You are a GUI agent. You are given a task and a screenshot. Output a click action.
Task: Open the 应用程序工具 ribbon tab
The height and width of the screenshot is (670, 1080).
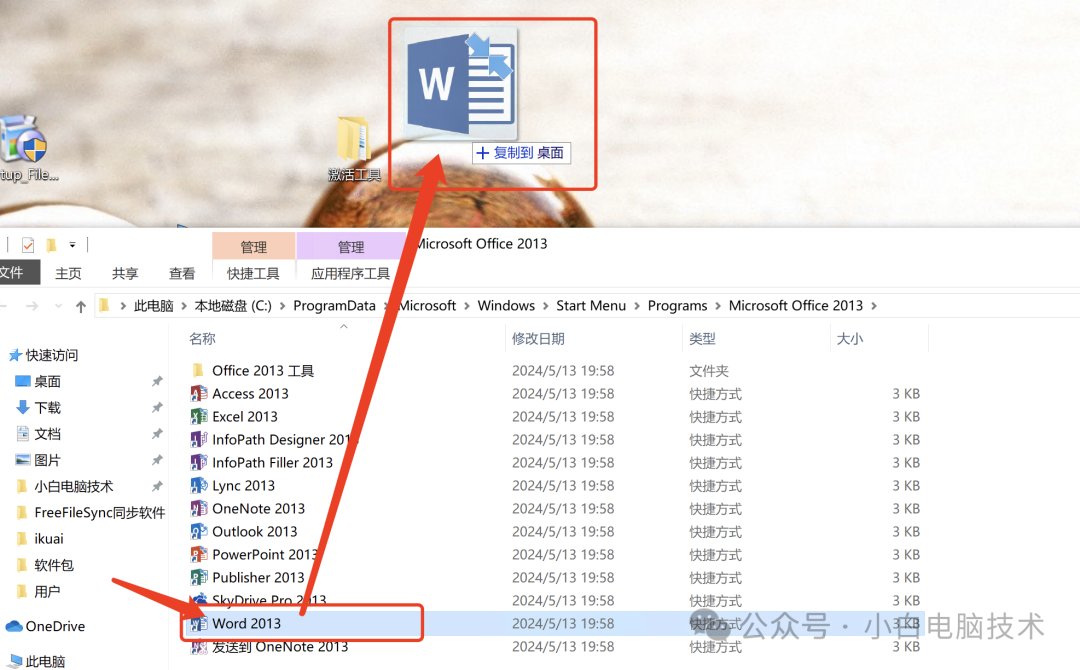pos(351,273)
